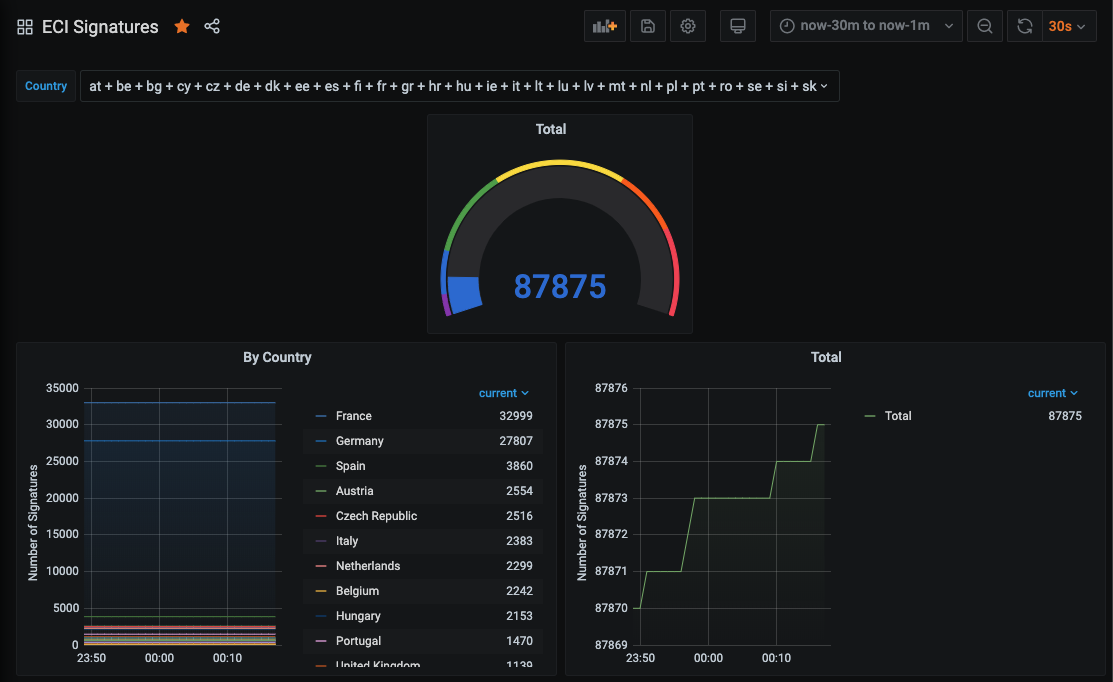Click the dashboards grid icon top-left
Image resolution: width=1113 pixels, height=682 pixels.
point(24,26)
